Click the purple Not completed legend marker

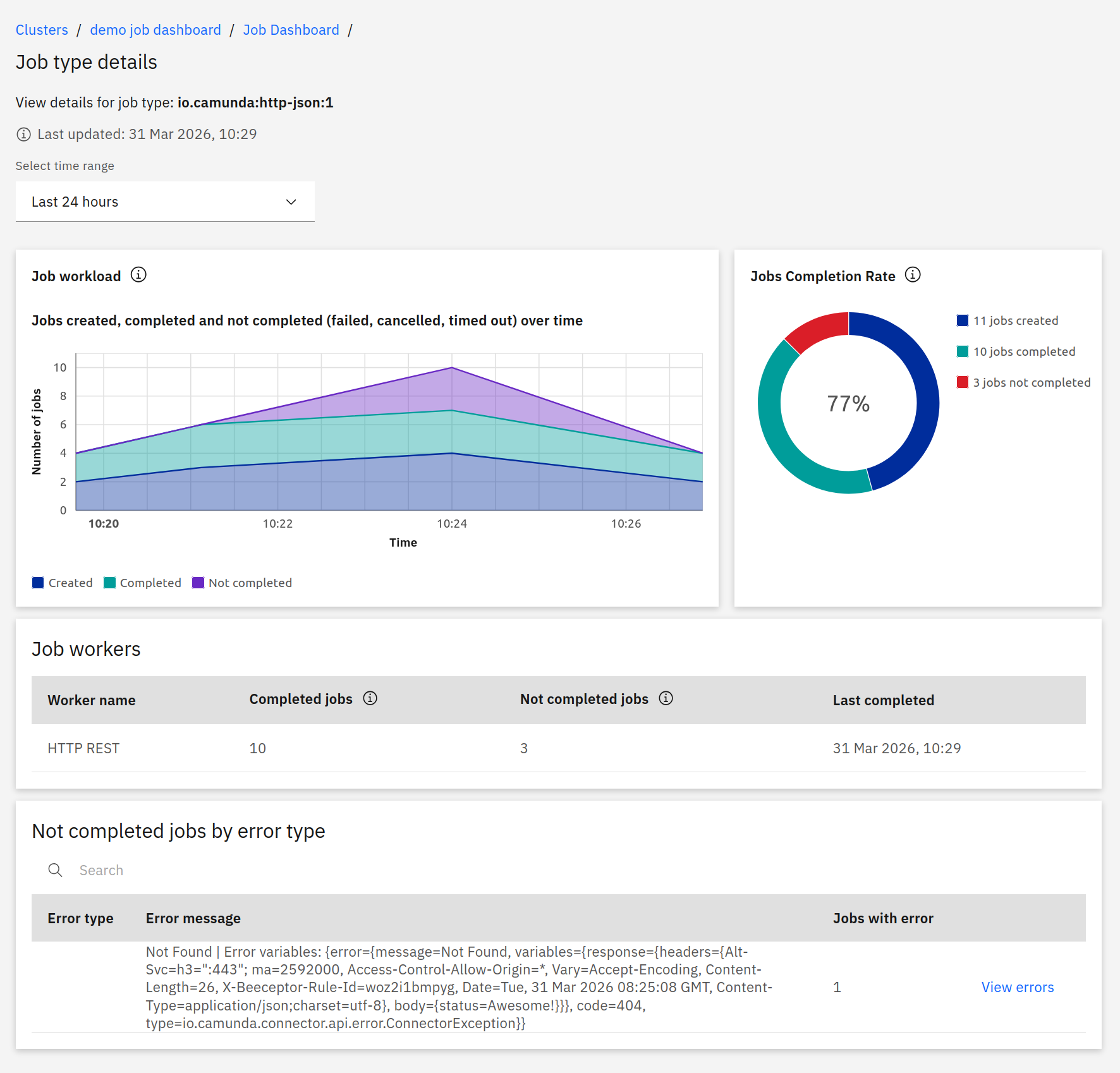[198, 582]
